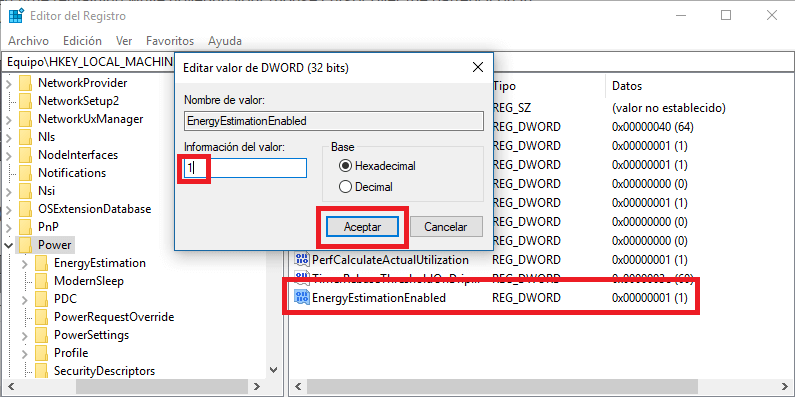Open the Archivo menu

pos(28,41)
